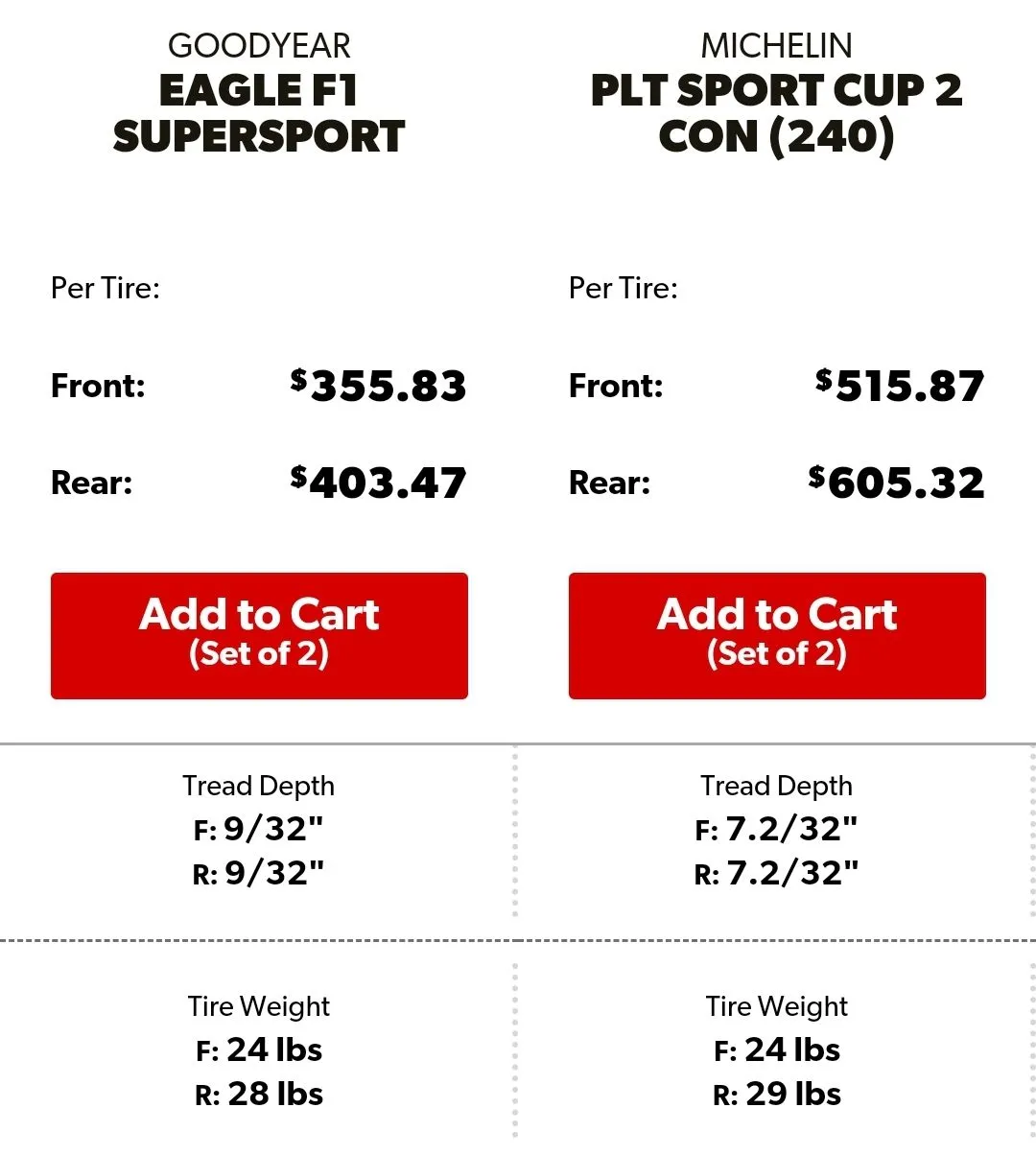
Task: Click the Goodyear rear weight 28 lbs value
Action: point(275,1094)
